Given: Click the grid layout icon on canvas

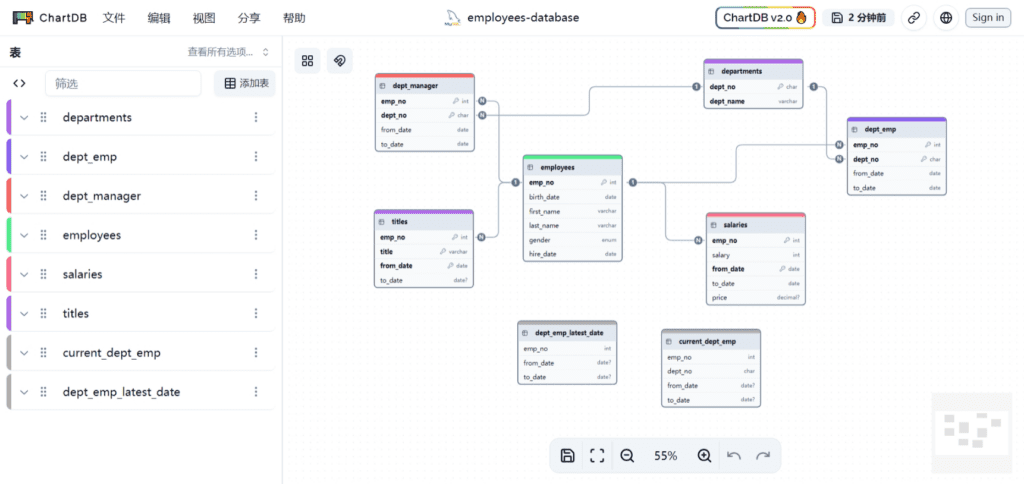Looking at the screenshot, I should (308, 61).
